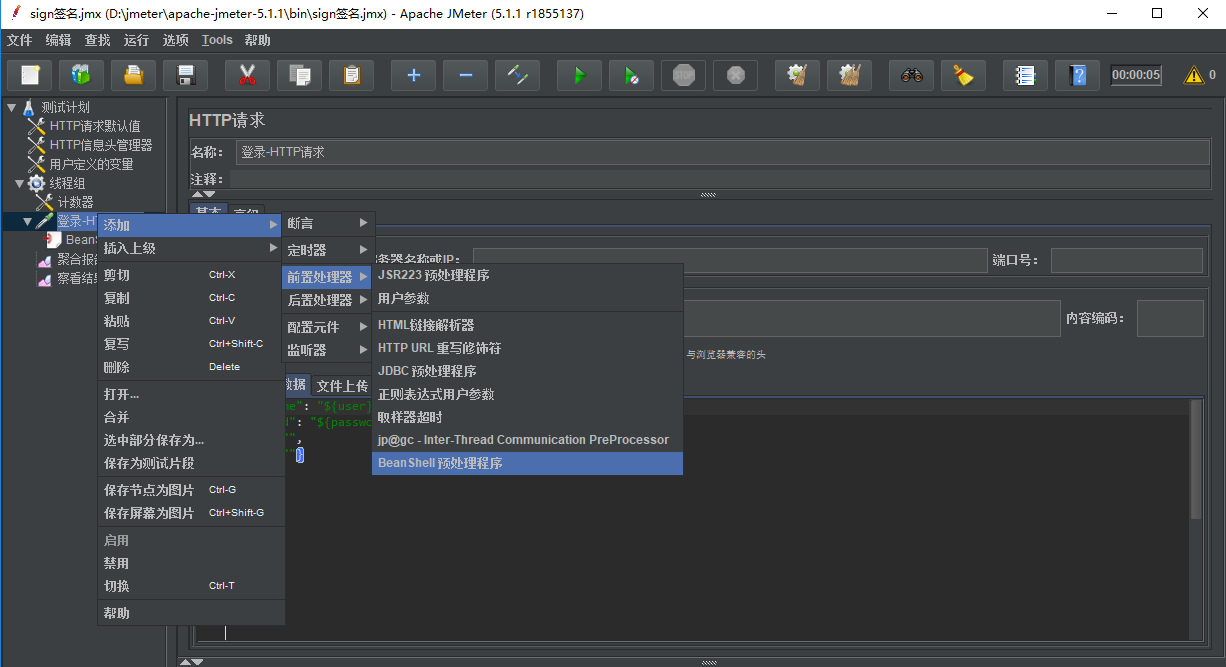Click the 名称 input field
1226x667 pixels.
(x=723, y=152)
